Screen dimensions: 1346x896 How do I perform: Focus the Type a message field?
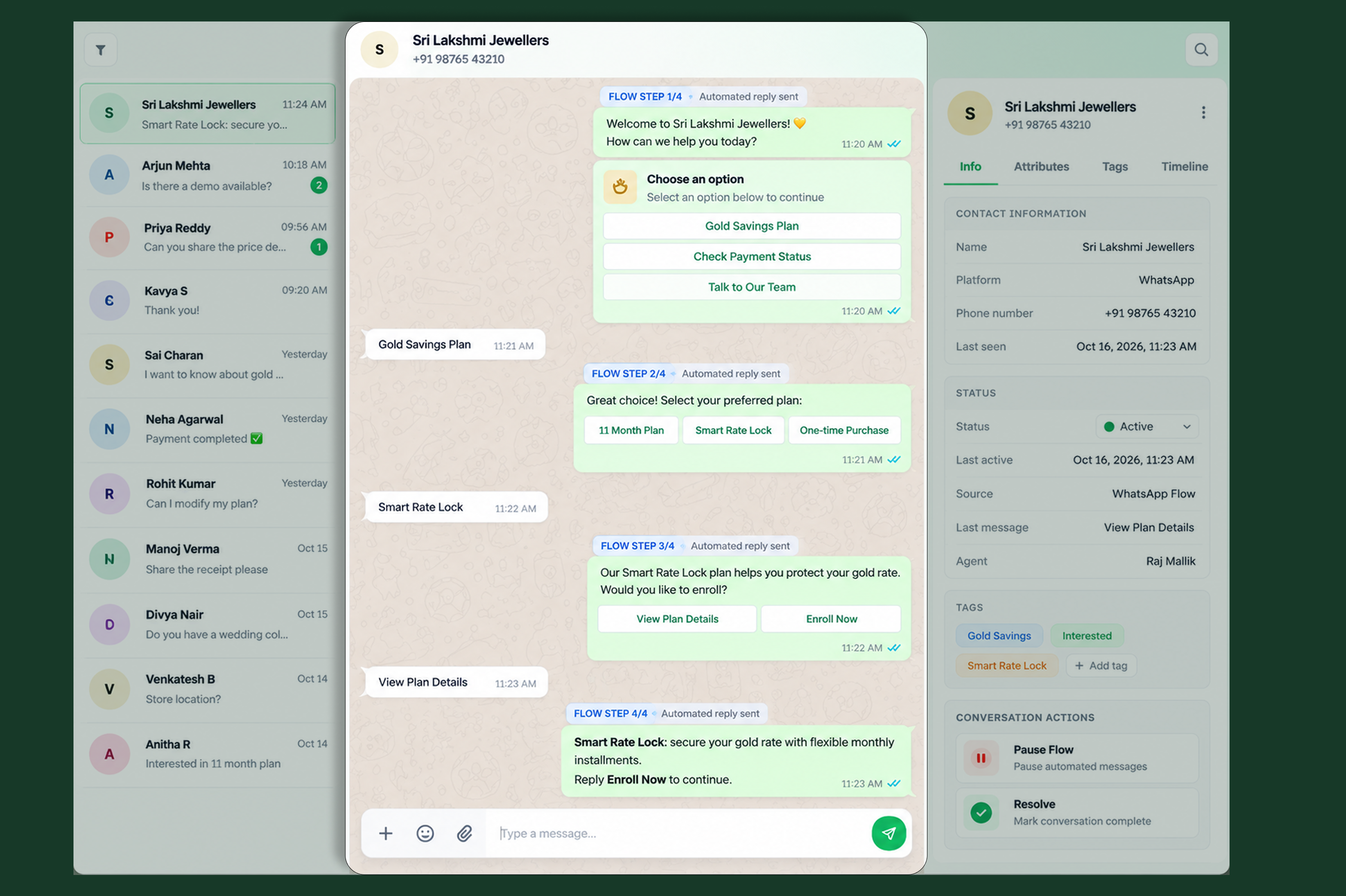tap(679, 833)
